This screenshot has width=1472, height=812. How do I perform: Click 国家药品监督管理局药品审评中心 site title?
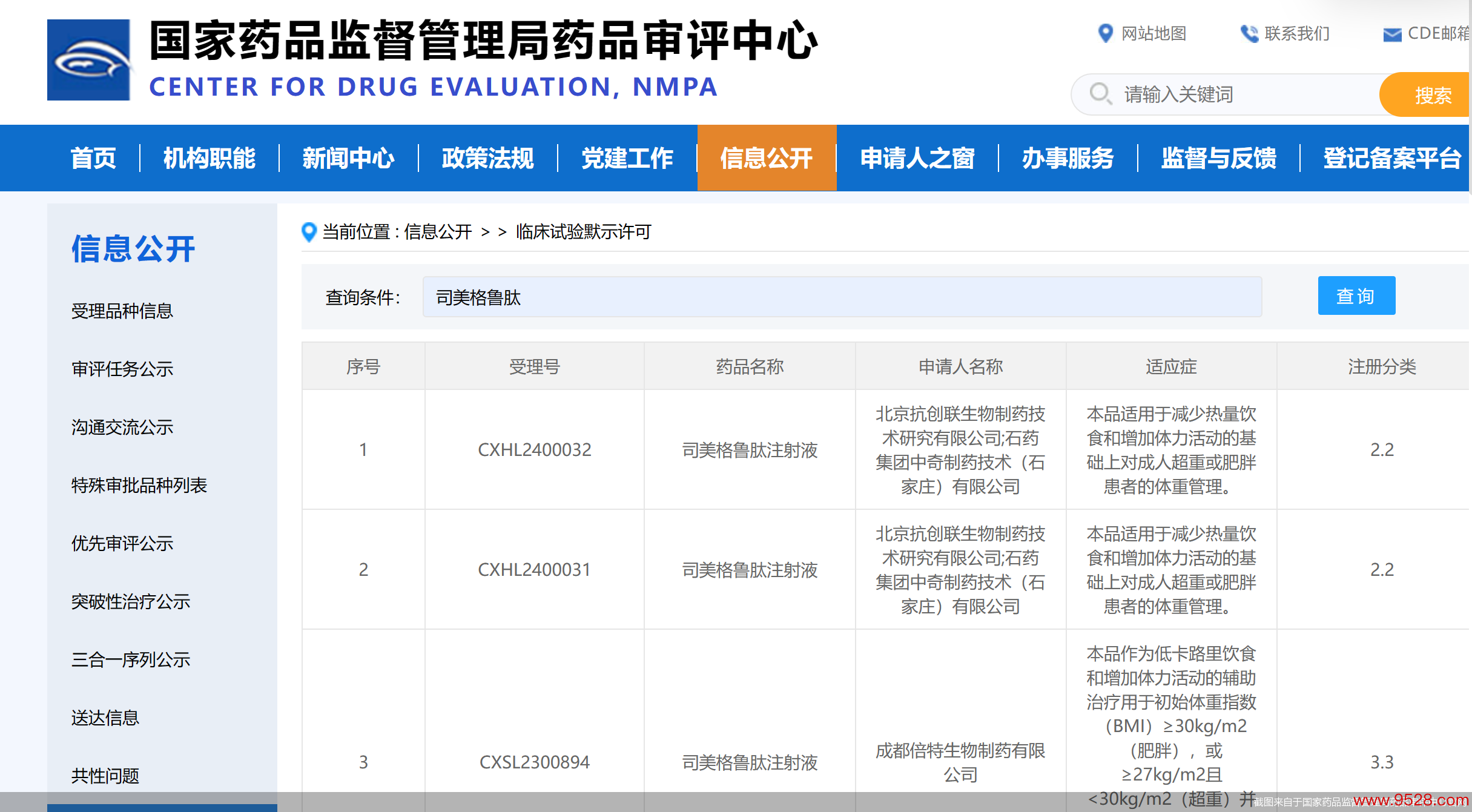click(x=483, y=41)
